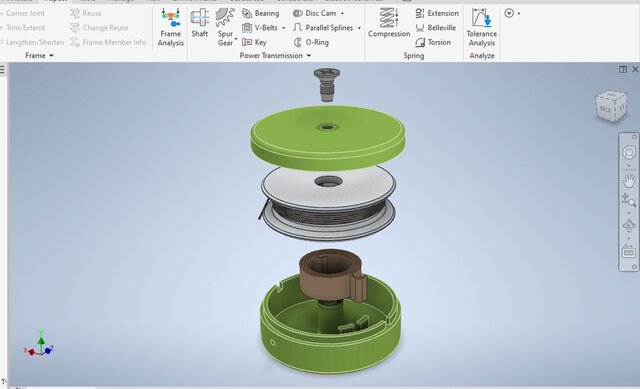Click the Reuse frame command
This screenshot has height=389, width=640.
tap(86, 13)
